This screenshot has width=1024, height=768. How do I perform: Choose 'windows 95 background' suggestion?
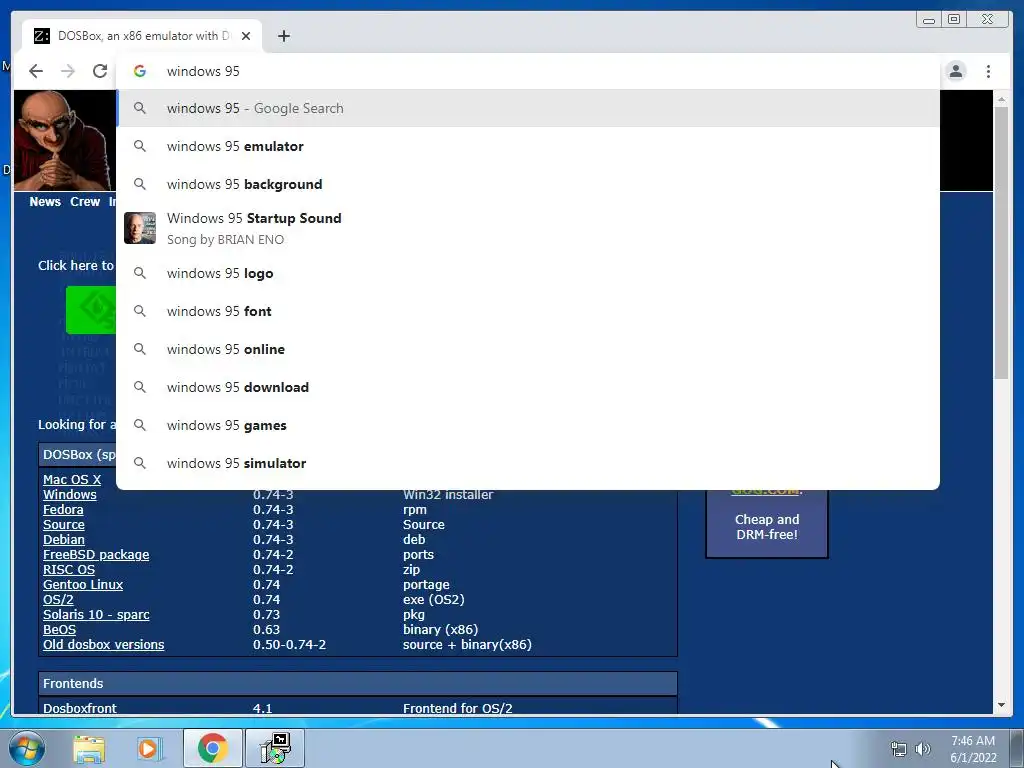(x=528, y=184)
